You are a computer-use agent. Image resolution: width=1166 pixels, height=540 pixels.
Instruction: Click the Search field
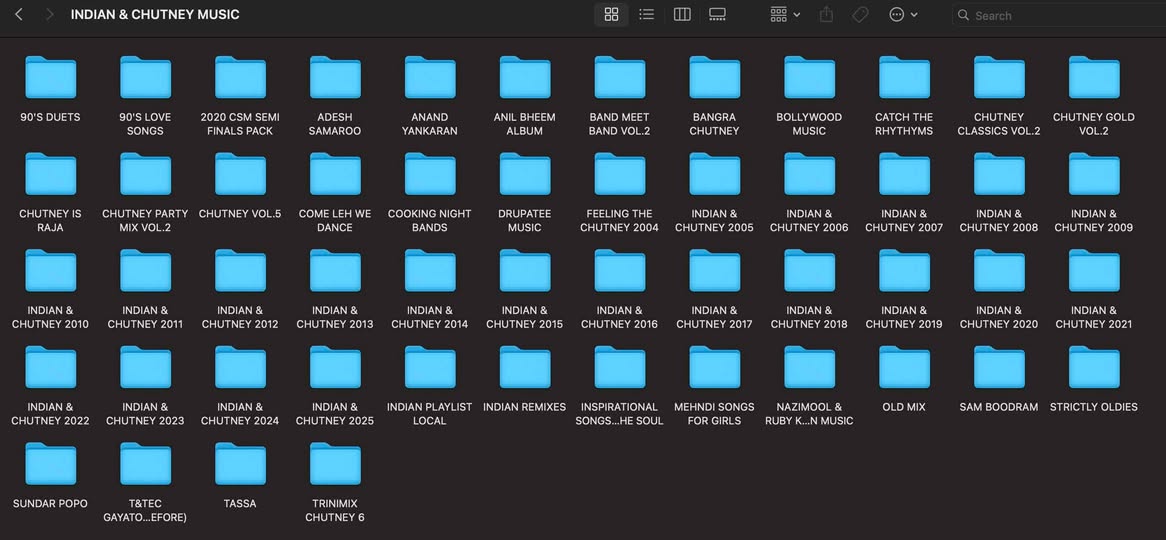pyautogui.click(x=1057, y=15)
